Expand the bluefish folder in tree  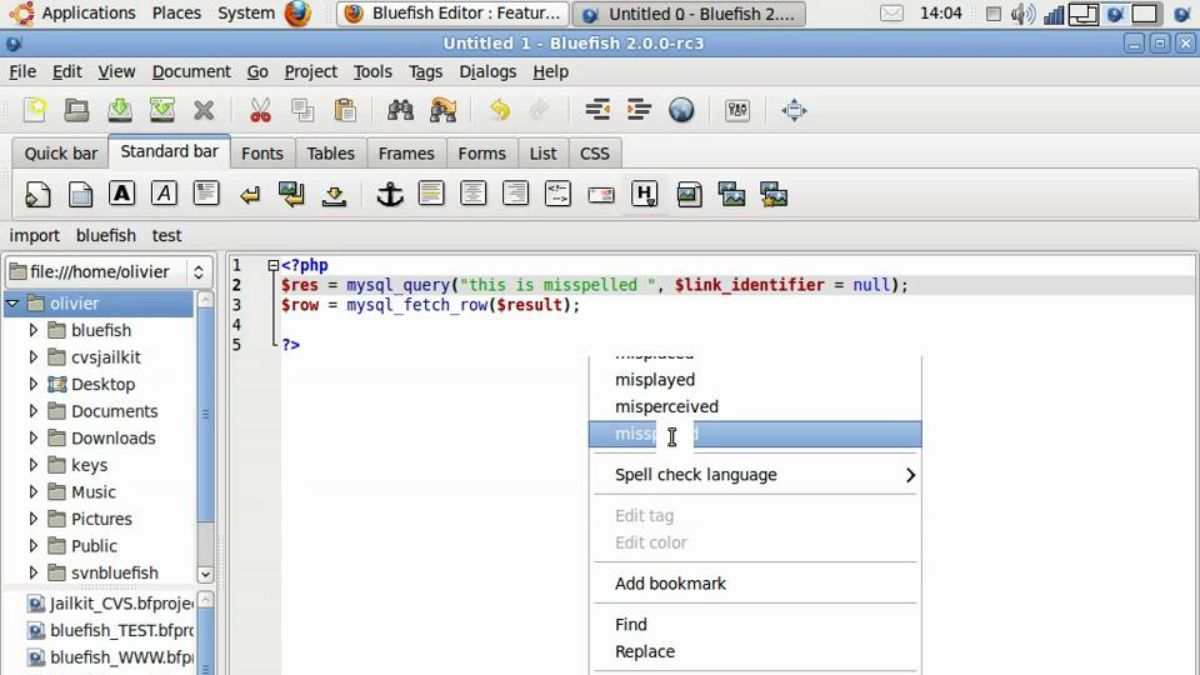(x=33, y=330)
